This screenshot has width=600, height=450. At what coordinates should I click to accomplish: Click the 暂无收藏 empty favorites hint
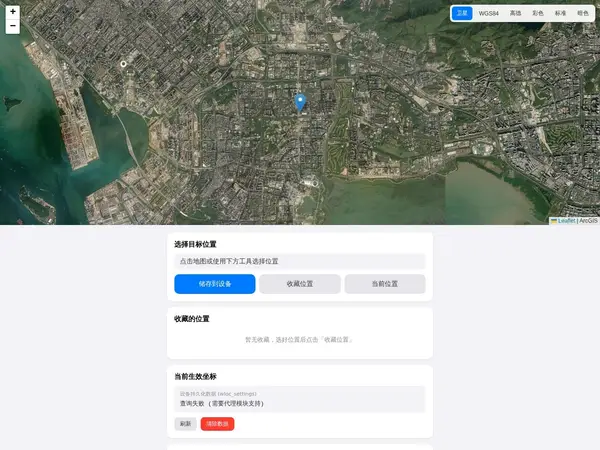pos(299,339)
